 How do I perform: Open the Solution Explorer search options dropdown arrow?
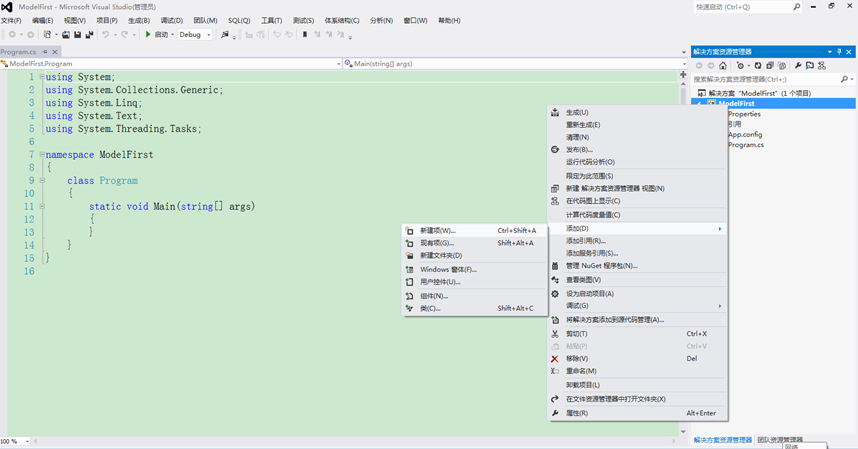pyautogui.click(x=852, y=79)
